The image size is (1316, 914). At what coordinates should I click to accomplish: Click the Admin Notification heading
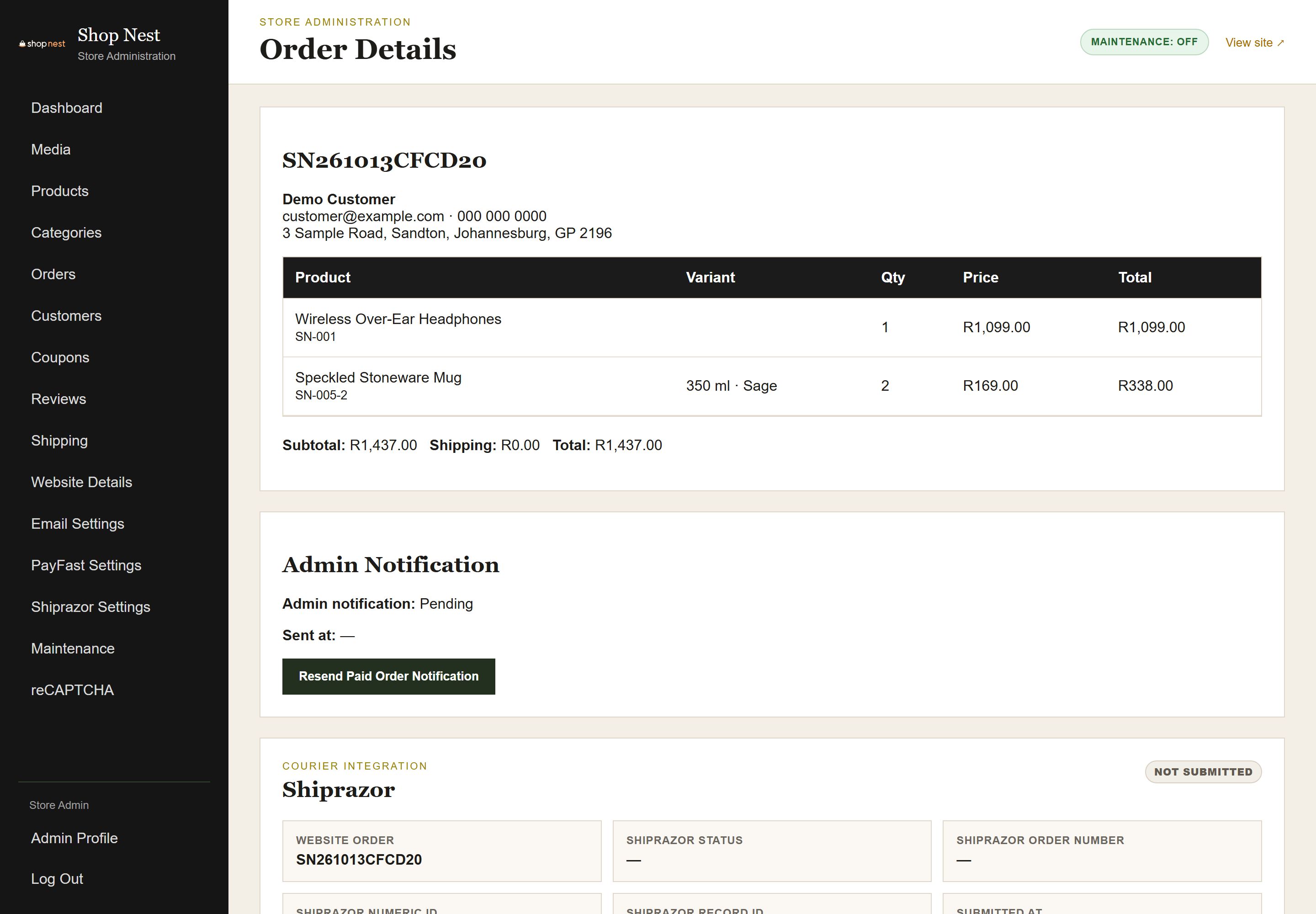point(391,565)
